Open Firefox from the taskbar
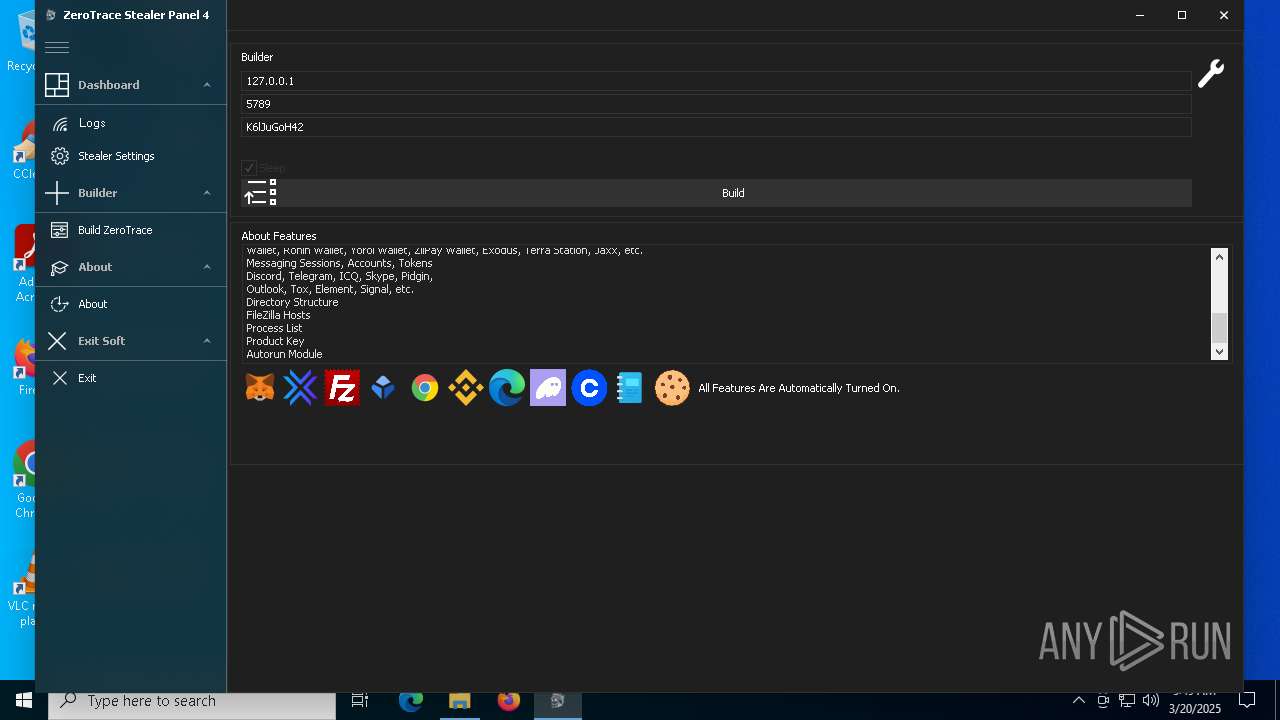The height and width of the screenshot is (720, 1280). (509, 701)
